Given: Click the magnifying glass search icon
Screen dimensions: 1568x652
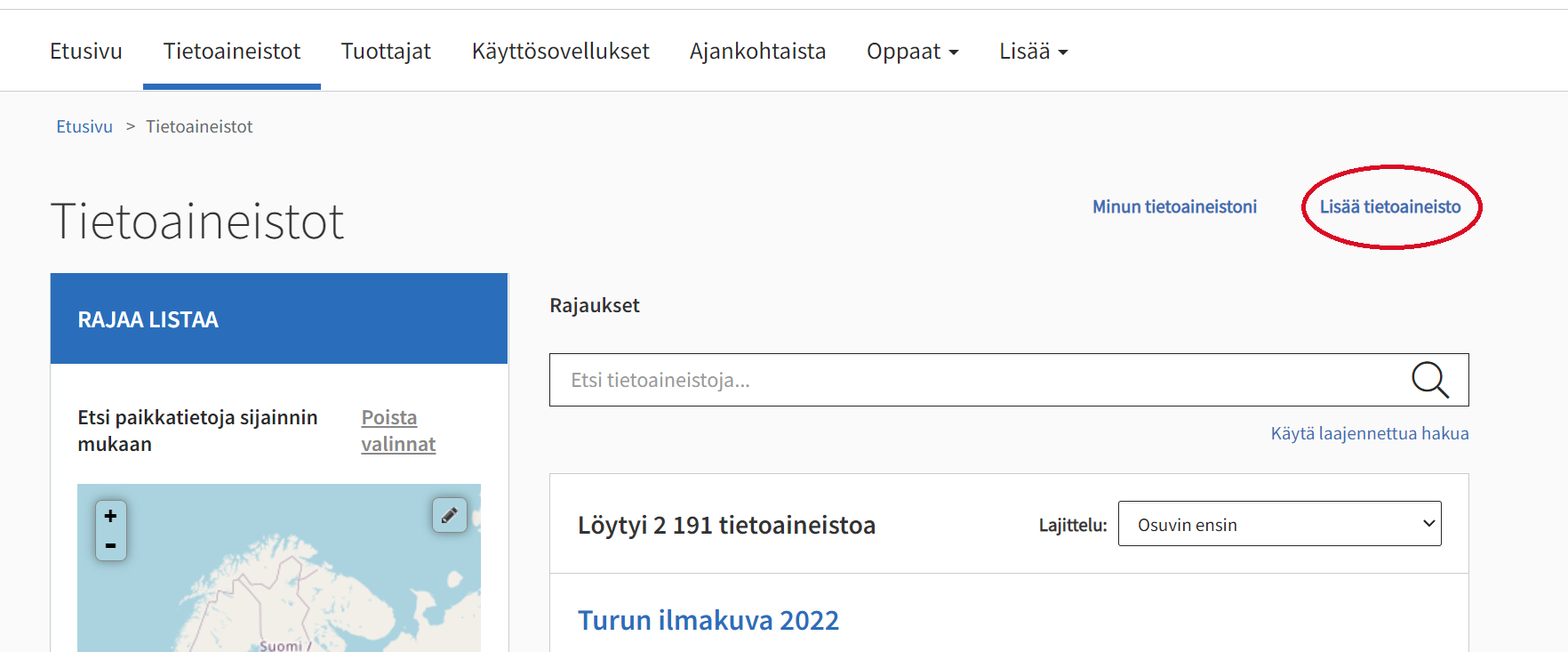Looking at the screenshot, I should tap(1430, 380).
